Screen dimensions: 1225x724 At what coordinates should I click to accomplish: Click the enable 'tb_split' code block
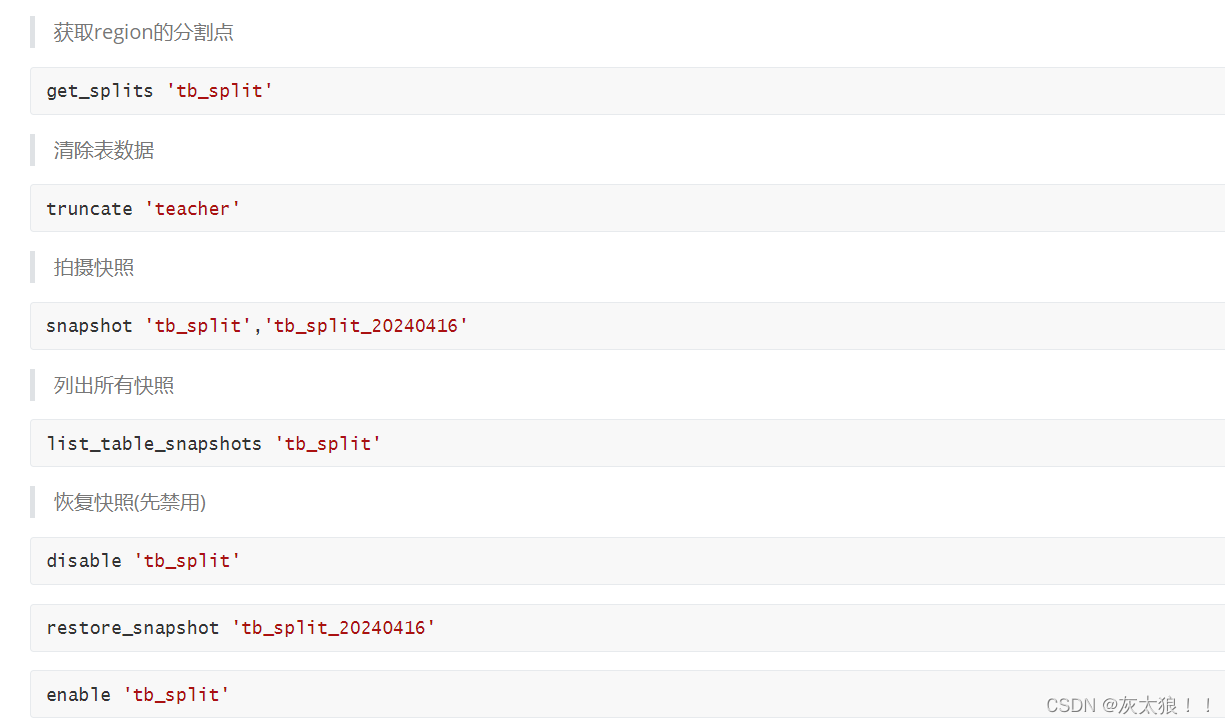pos(628,694)
